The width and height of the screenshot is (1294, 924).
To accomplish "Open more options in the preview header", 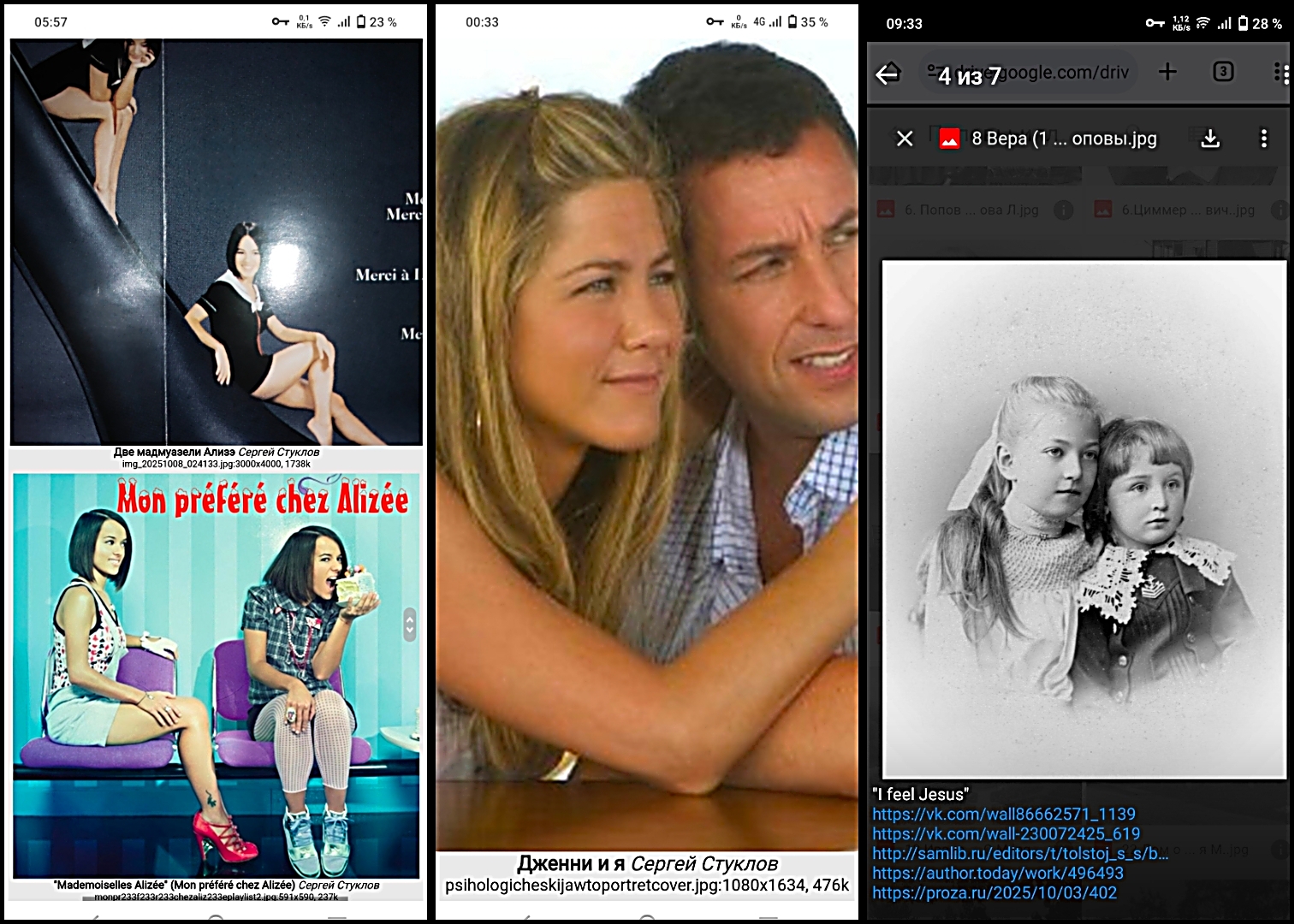I will point(1263,139).
